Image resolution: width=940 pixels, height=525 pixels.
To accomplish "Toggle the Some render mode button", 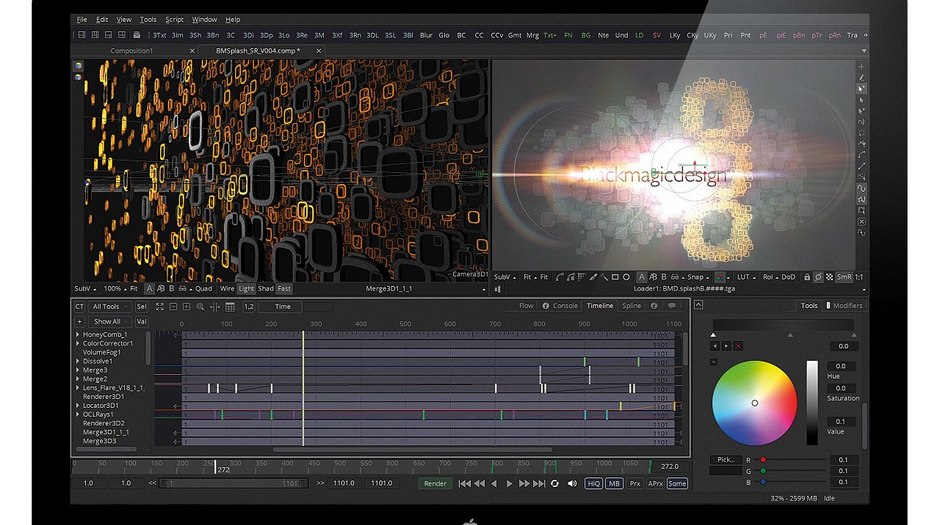I will 677,484.
